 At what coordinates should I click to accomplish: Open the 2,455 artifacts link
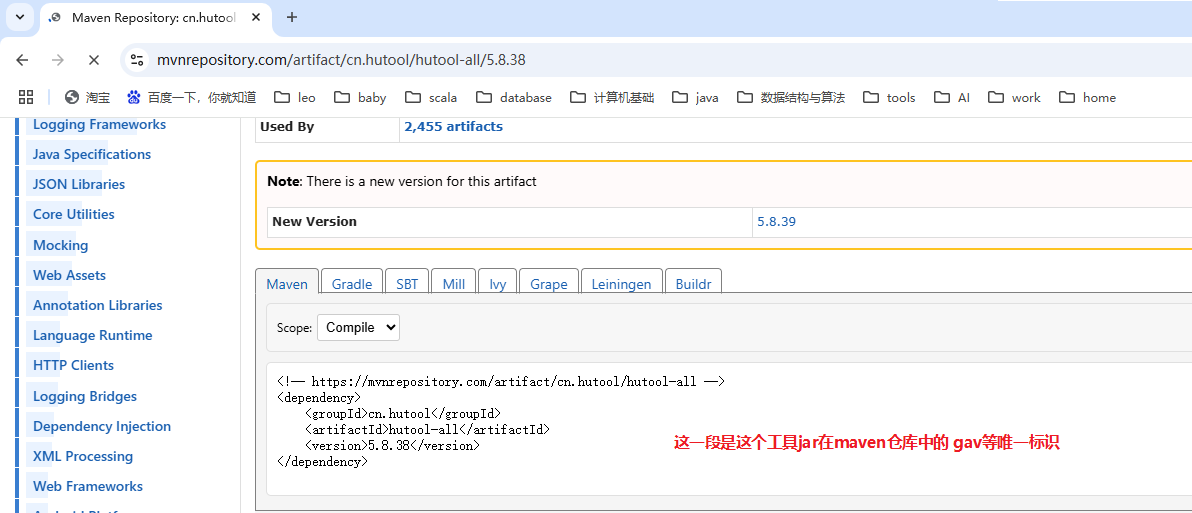(x=454, y=127)
